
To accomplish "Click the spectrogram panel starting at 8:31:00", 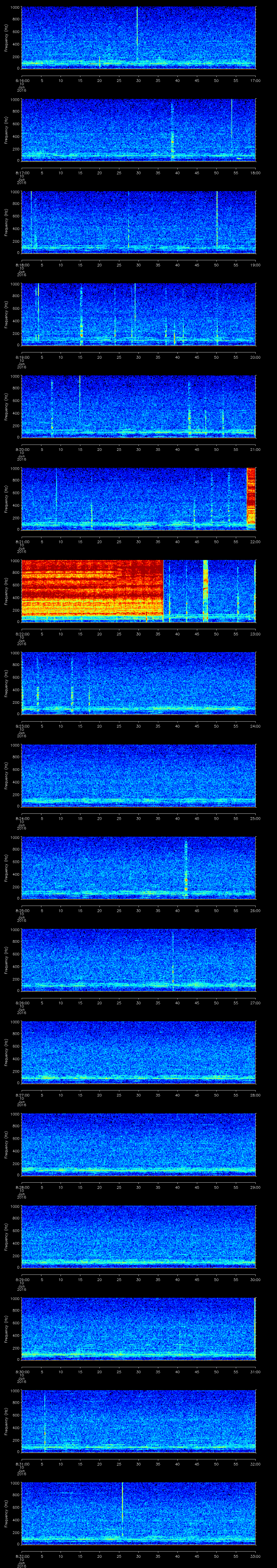I will pos(139,1421).
